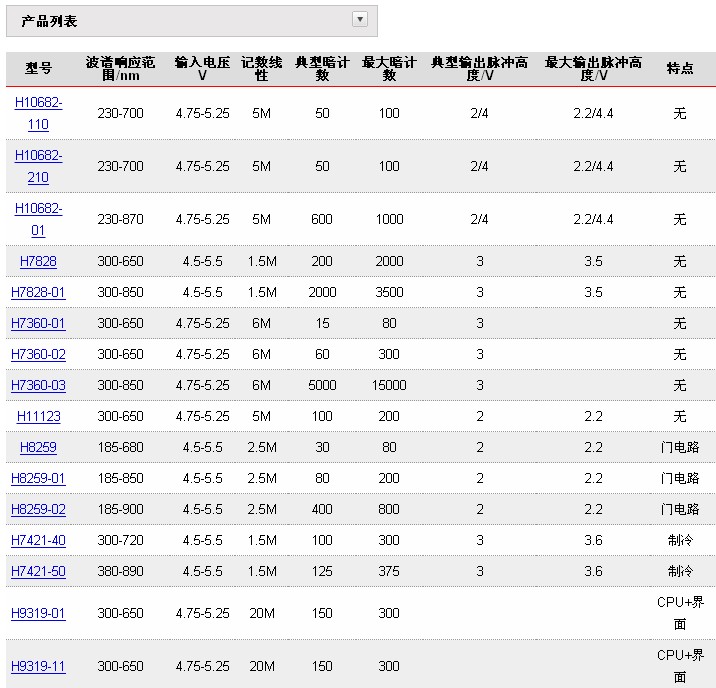This screenshot has width=716, height=688.
Task: Select 230-870 range in H10682-01 row
Action: [121, 219]
